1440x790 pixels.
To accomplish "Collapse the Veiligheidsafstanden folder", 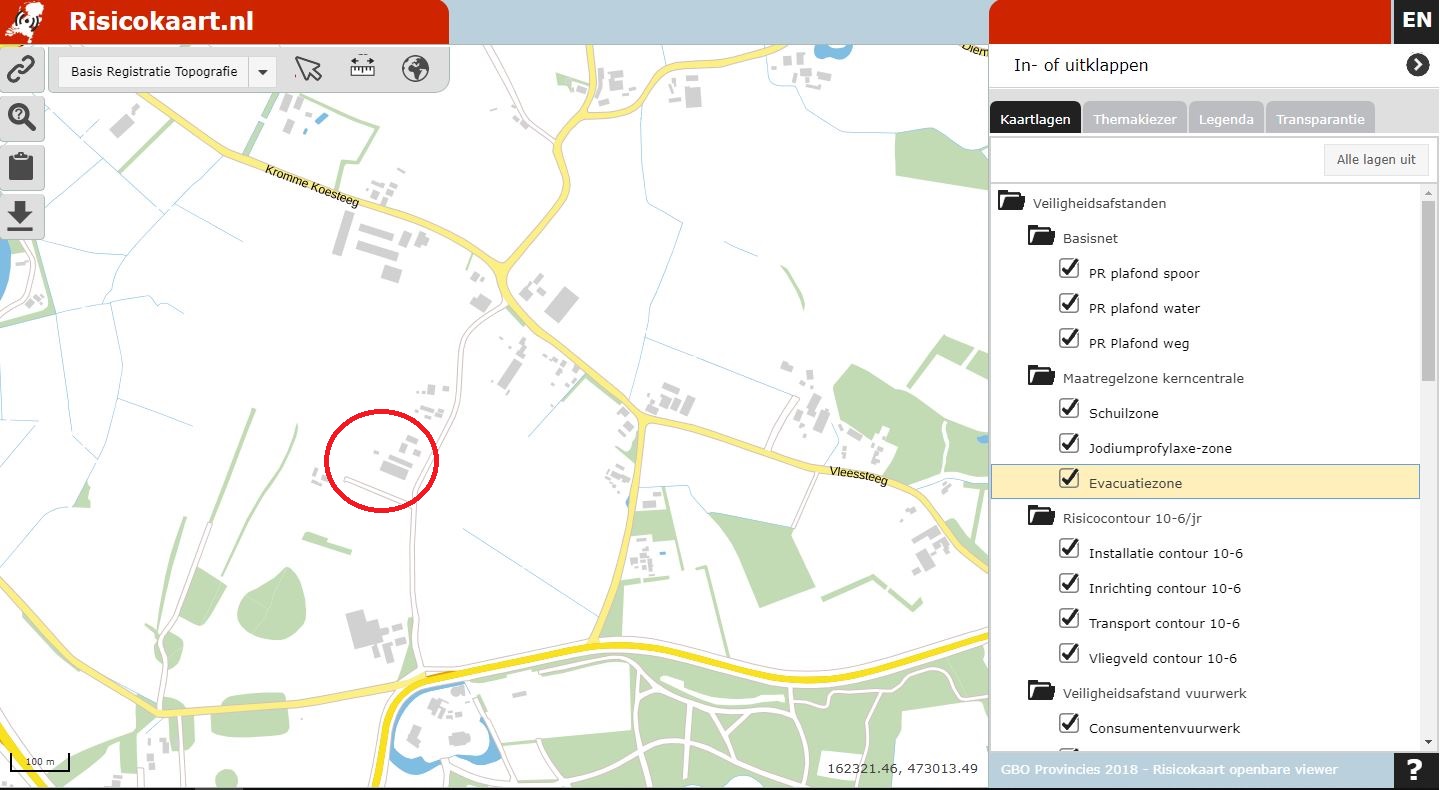I will (x=1012, y=201).
